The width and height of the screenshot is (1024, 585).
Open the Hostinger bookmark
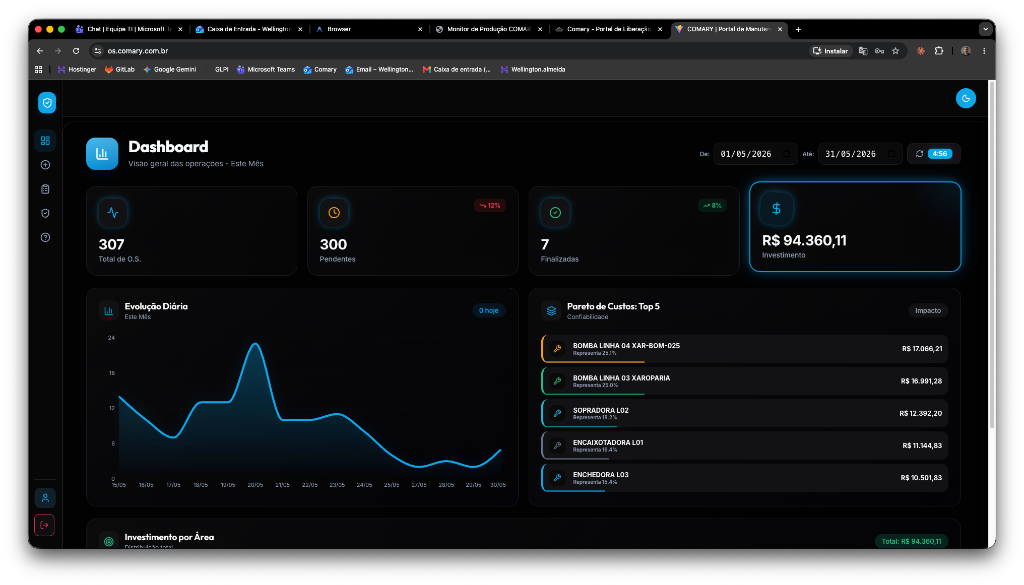(x=76, y=69)
